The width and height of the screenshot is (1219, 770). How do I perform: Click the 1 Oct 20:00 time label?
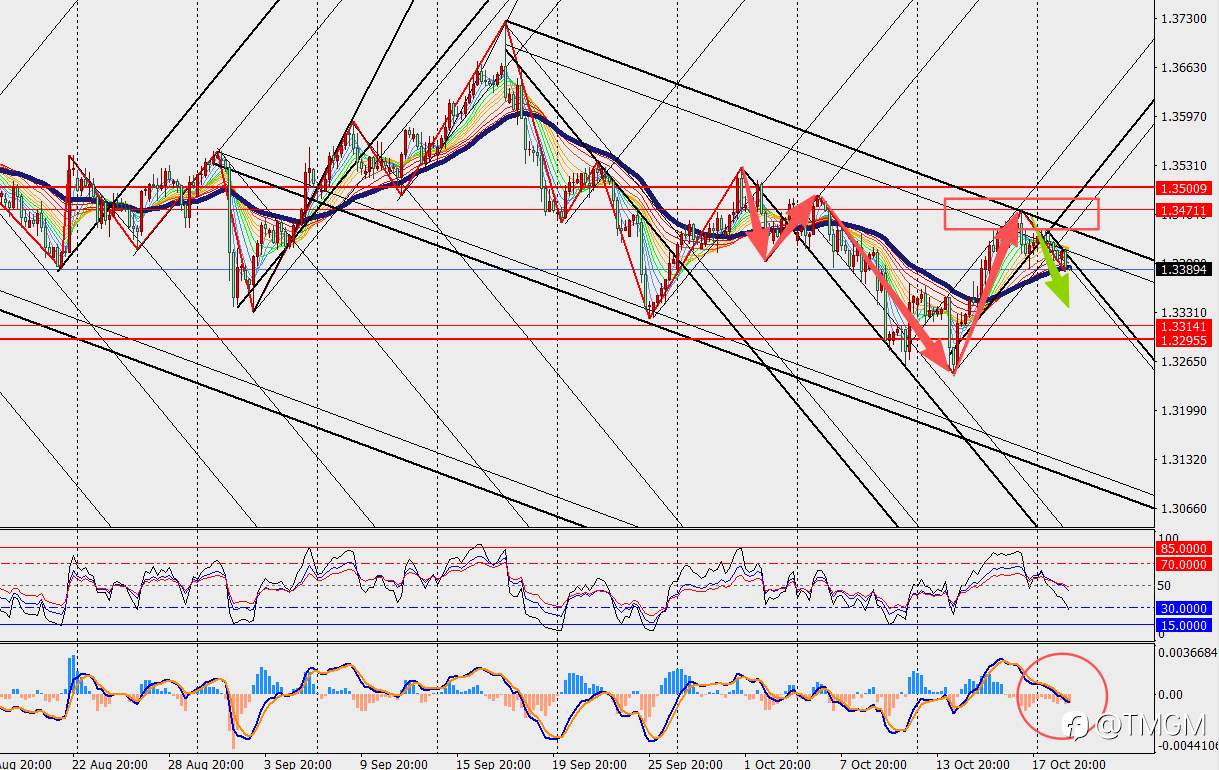coord(777,763)
